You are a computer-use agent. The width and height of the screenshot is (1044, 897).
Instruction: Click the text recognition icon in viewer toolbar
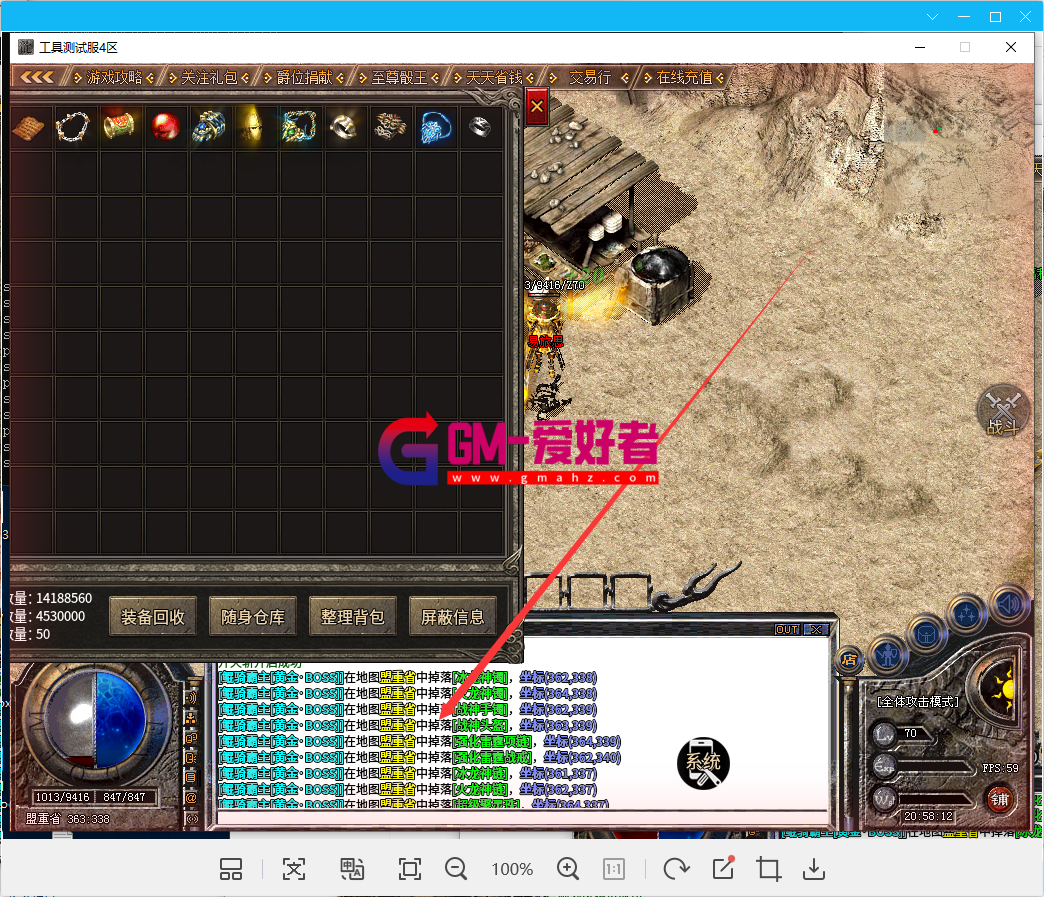pyautogui.click(x=294, y=869)
